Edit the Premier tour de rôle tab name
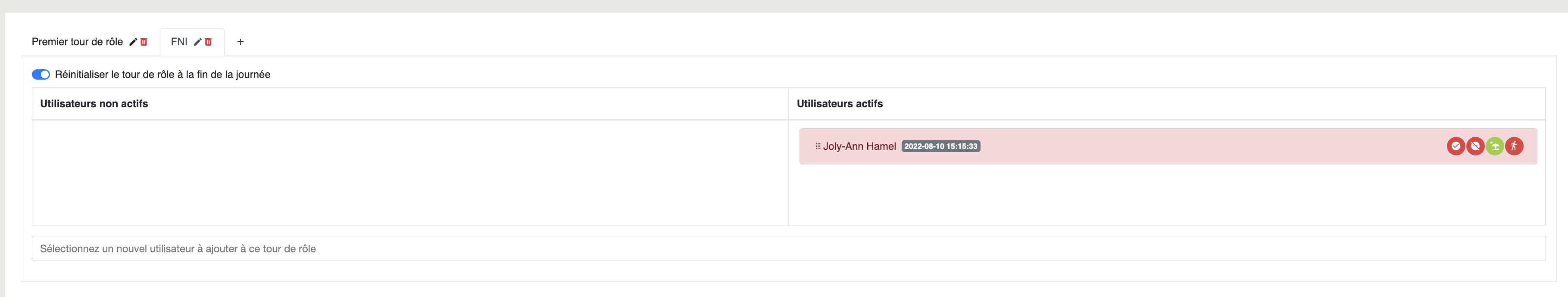This screenshot has height=297, width=1568. [x=133, y=42]
